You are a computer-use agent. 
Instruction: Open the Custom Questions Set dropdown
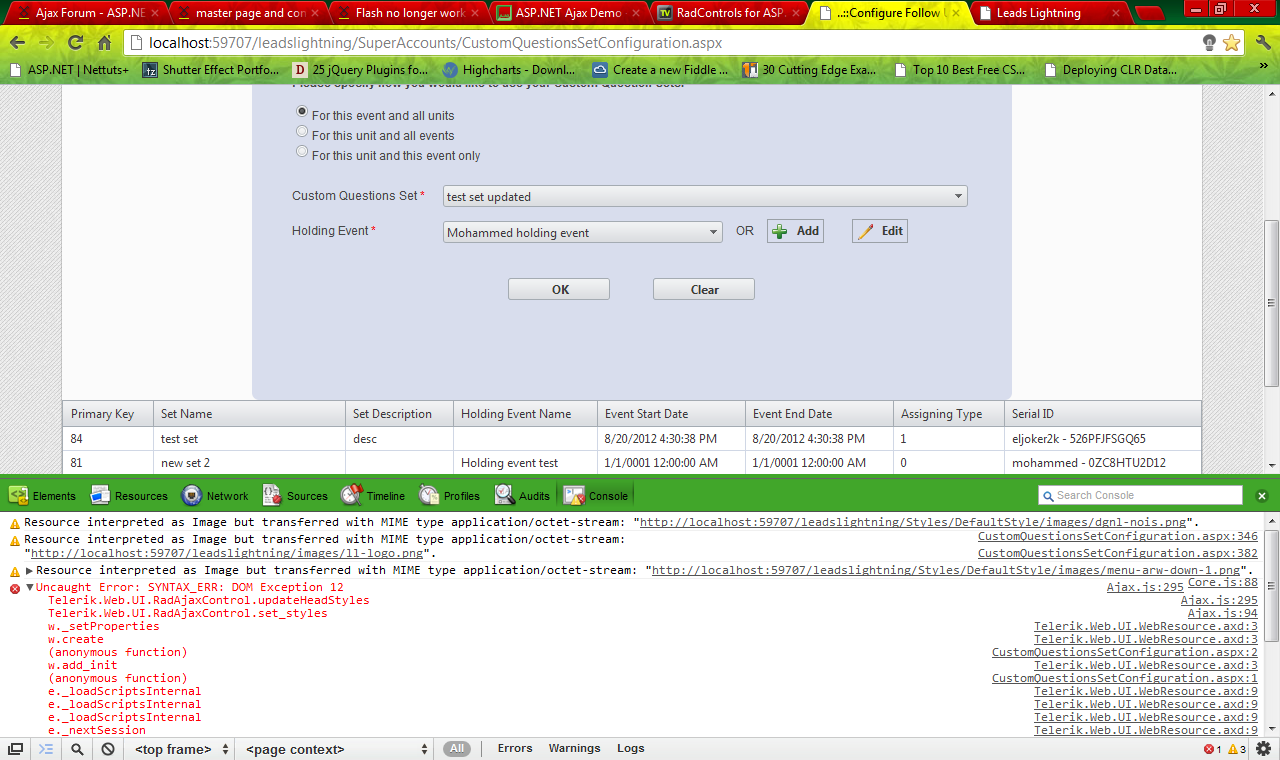(705, 196)
